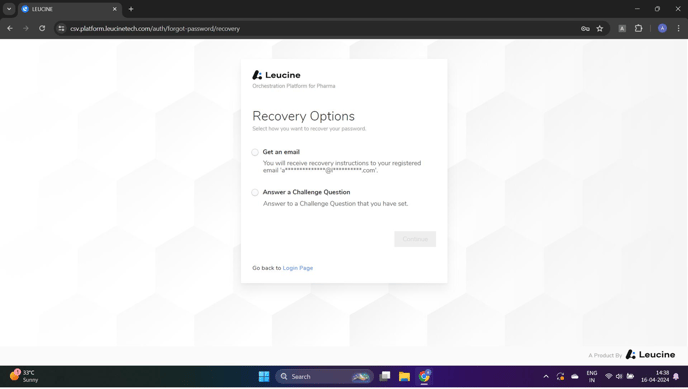Screen dimensions: 688x389
Task: Open Chrome three-dot menu
Action: click(678, 29)
